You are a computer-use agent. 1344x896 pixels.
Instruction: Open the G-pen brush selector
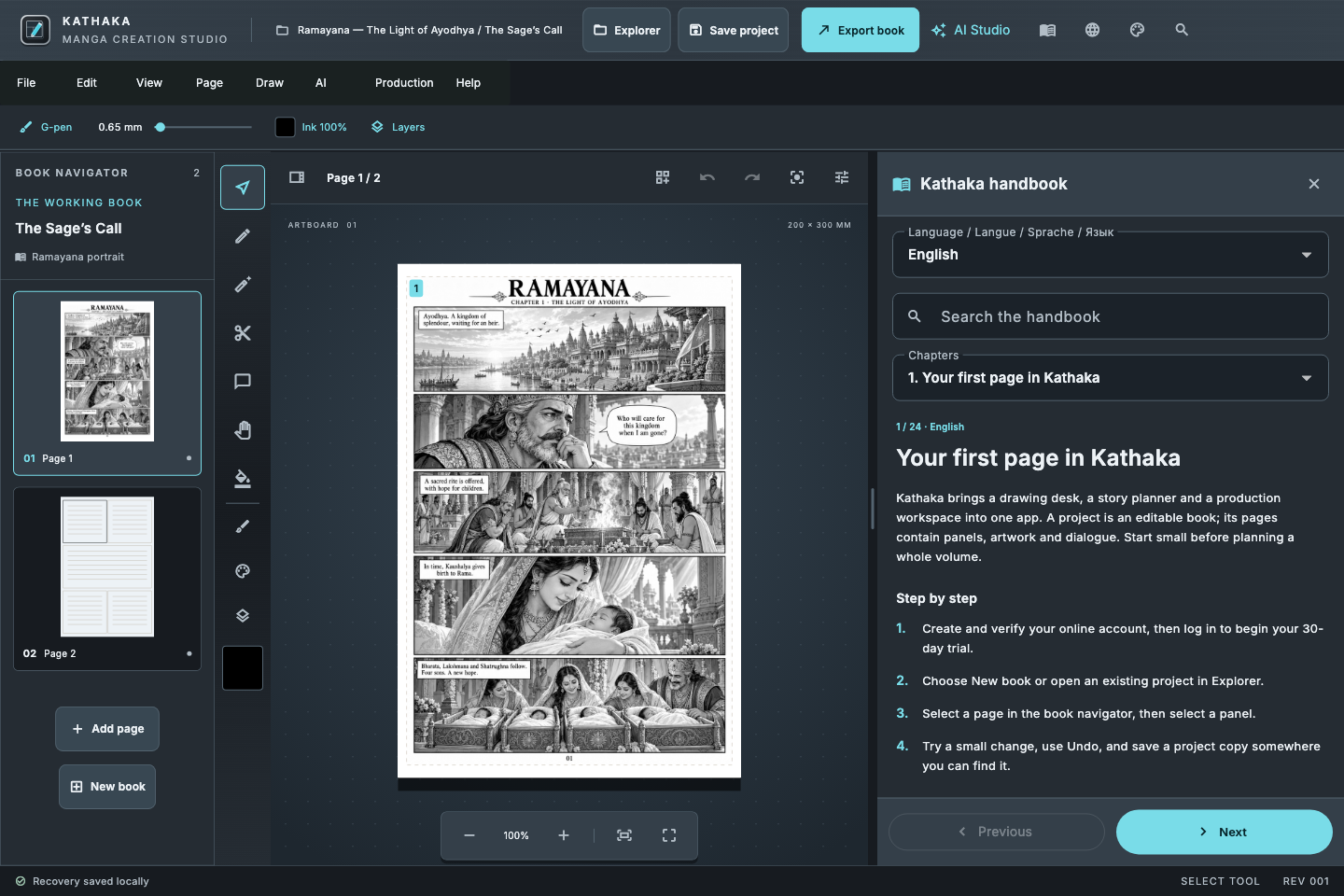point(46,127)
